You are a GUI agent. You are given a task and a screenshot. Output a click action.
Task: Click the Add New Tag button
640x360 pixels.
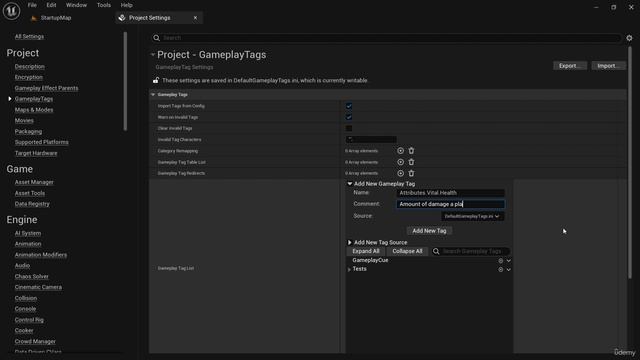pos(429,231)
